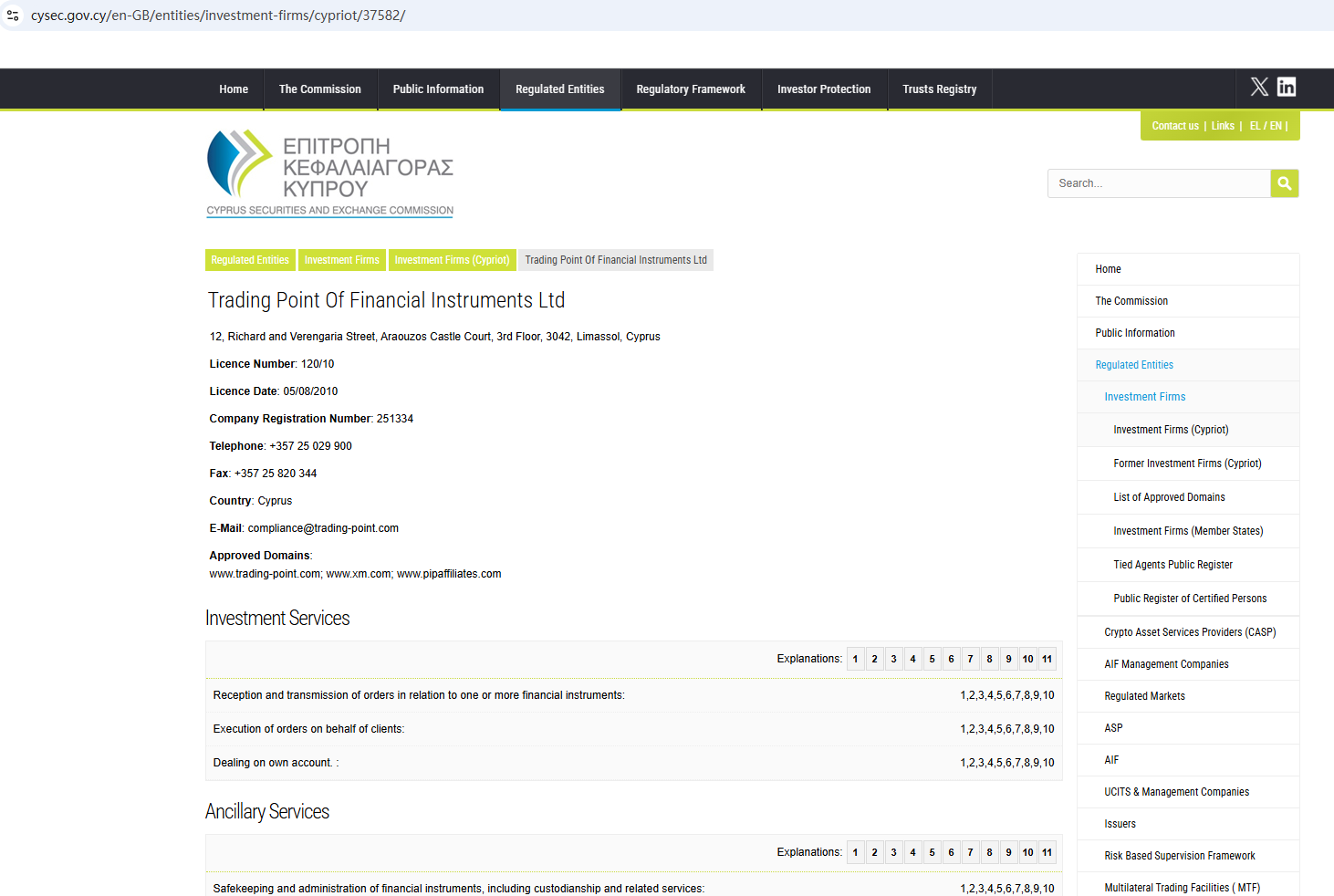Go to Regulated Entities breadcrumb
The image size is (1334, 896).
(250, 260)
